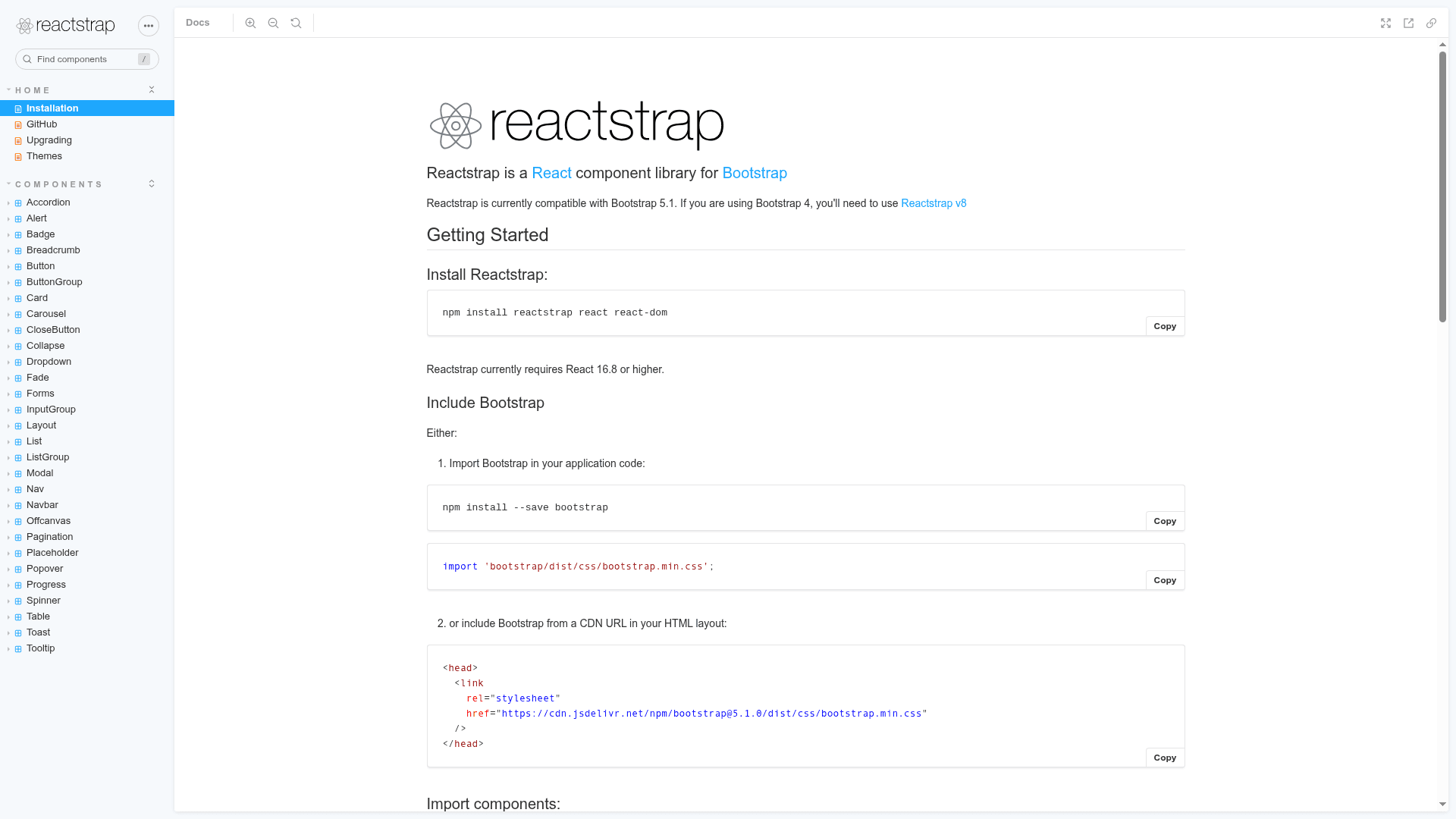The image size is (1456, 819).
Task: Follow the Bootstrap link
Action: click(x=755, y=173)
